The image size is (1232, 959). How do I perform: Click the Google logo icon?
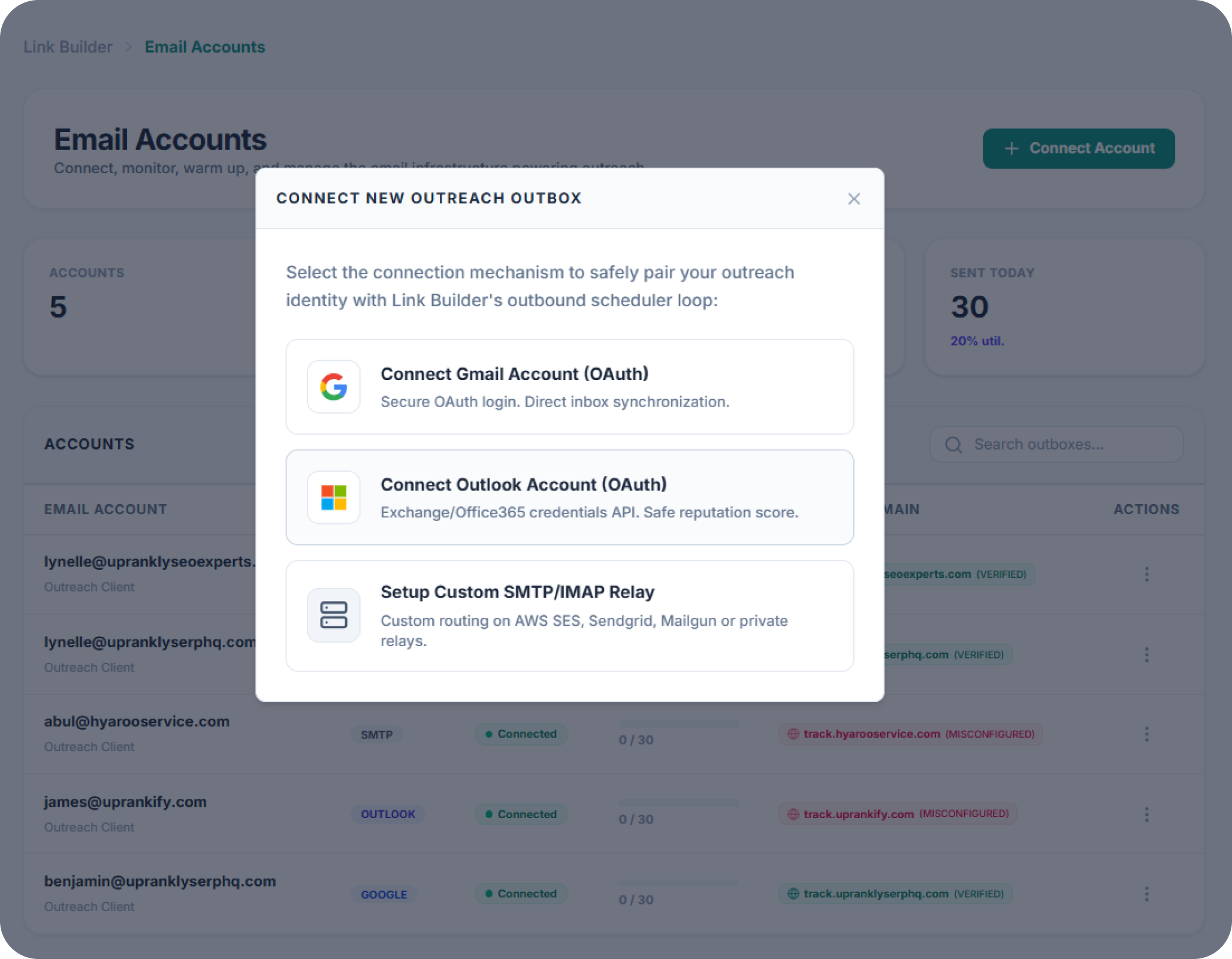pos(334,387)
